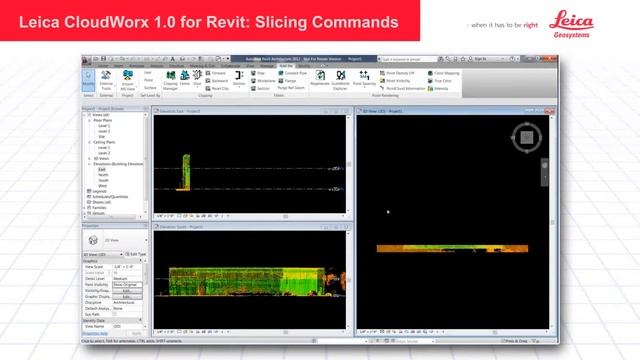The image size is (640, 360).
Task: Collapse the Identity Data section
Action: [140, 320]
